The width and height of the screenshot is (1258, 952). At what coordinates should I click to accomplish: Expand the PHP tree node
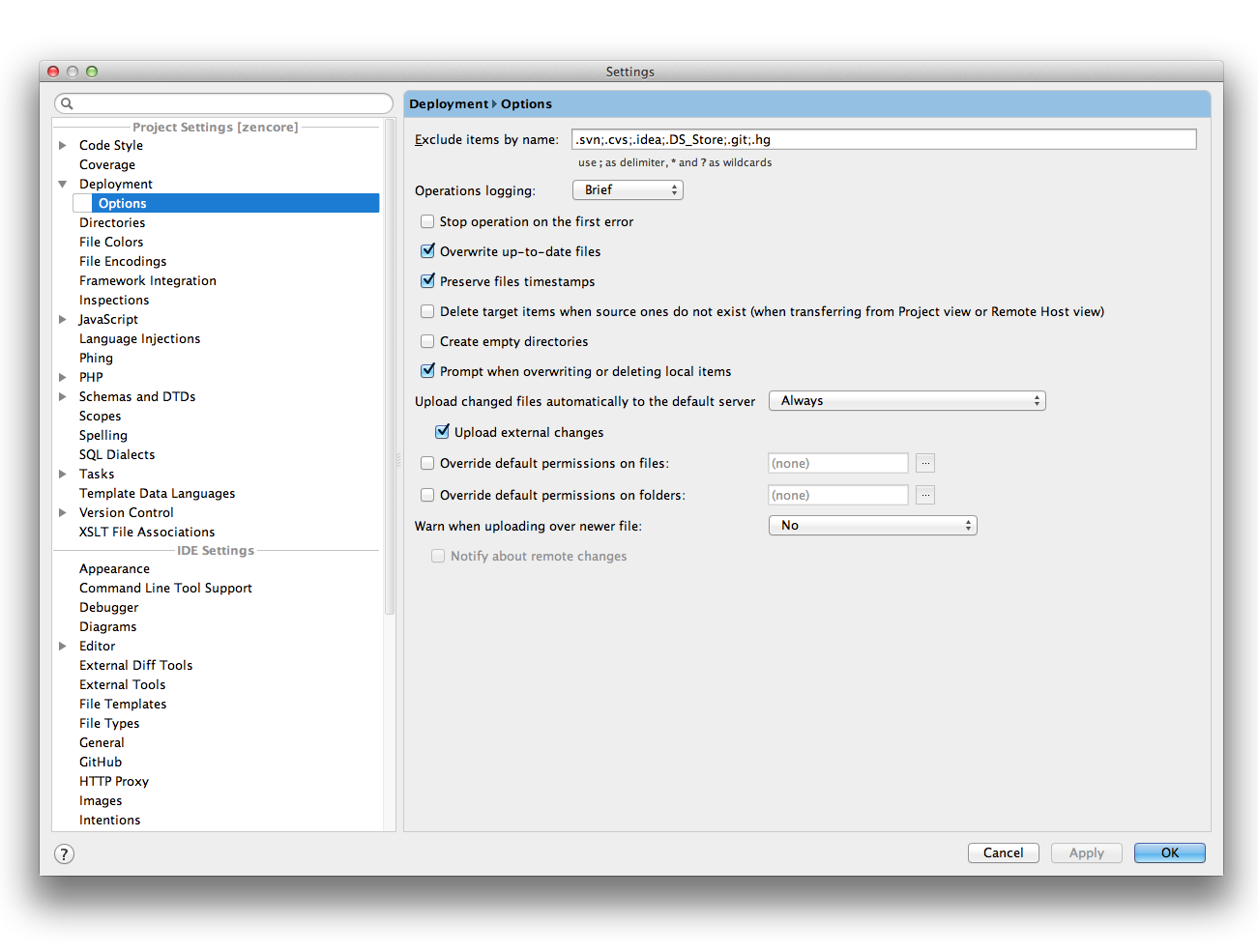point(63,377)
